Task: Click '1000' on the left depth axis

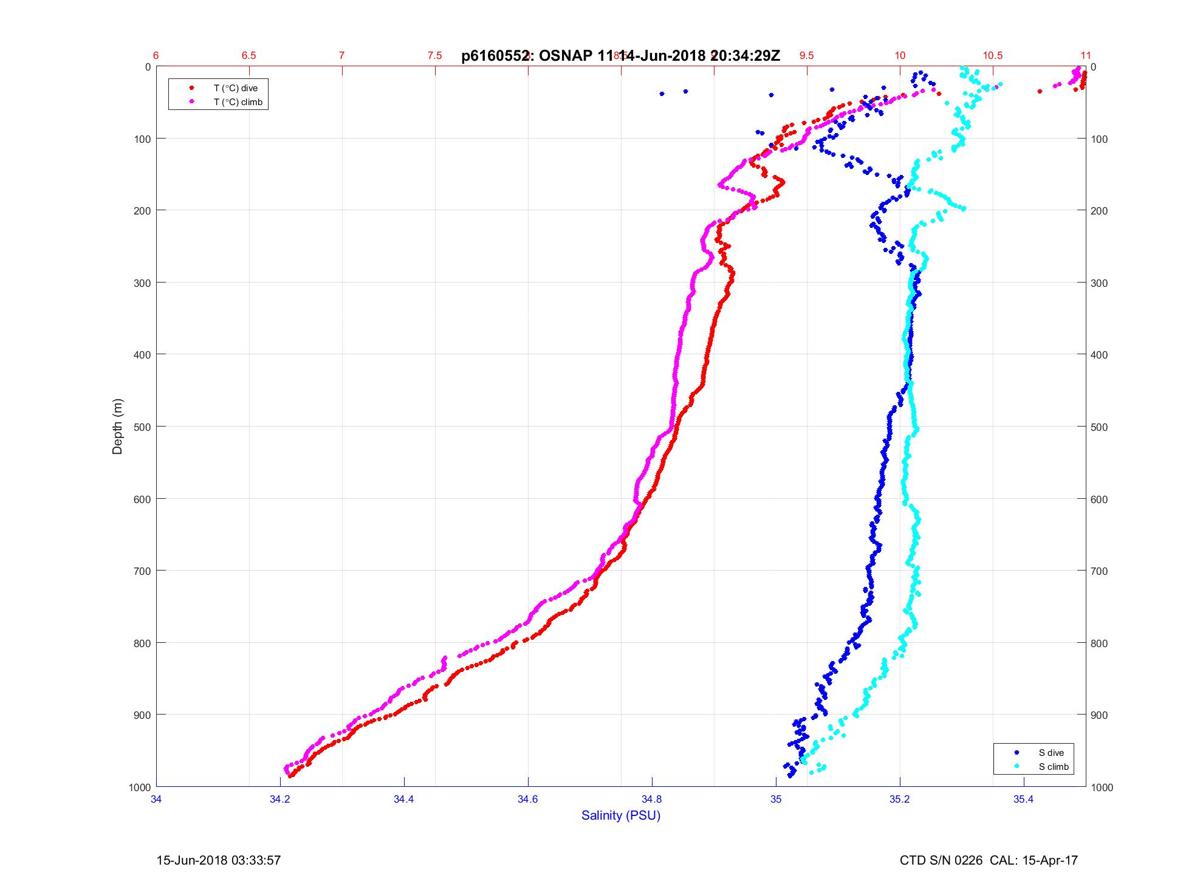Action: point(139,787)
